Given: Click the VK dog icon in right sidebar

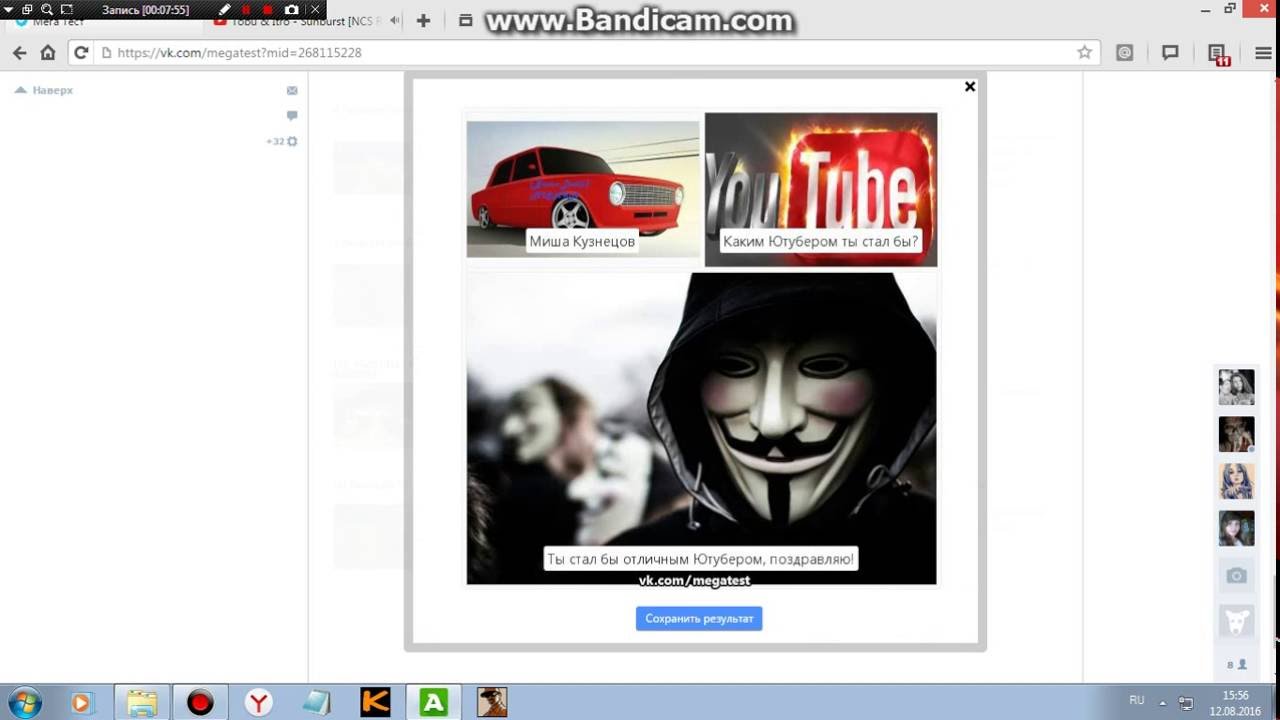Looking at the screenshot, I should tap(1237, 622).
